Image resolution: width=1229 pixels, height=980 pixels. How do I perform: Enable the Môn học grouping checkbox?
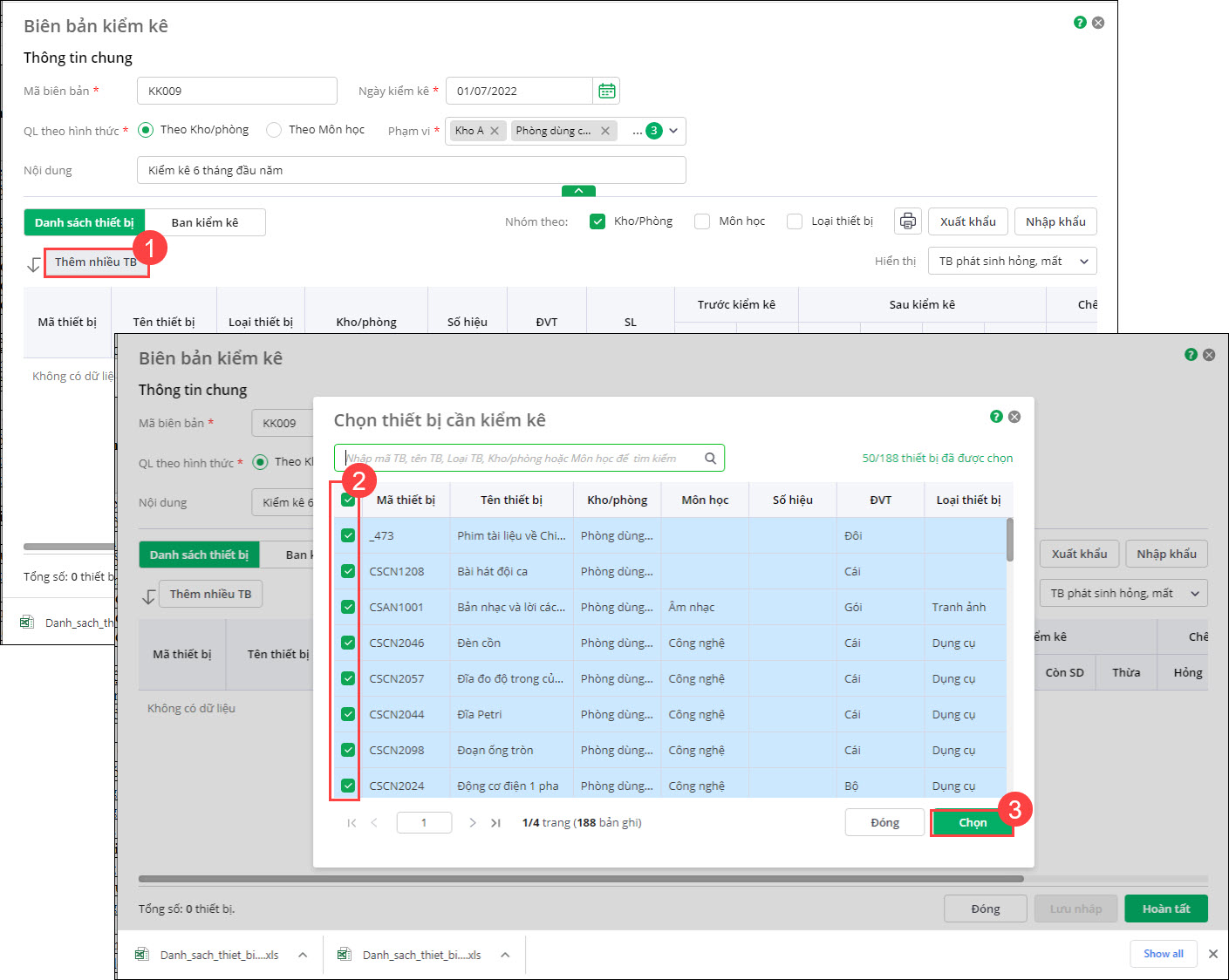[702, 221]
